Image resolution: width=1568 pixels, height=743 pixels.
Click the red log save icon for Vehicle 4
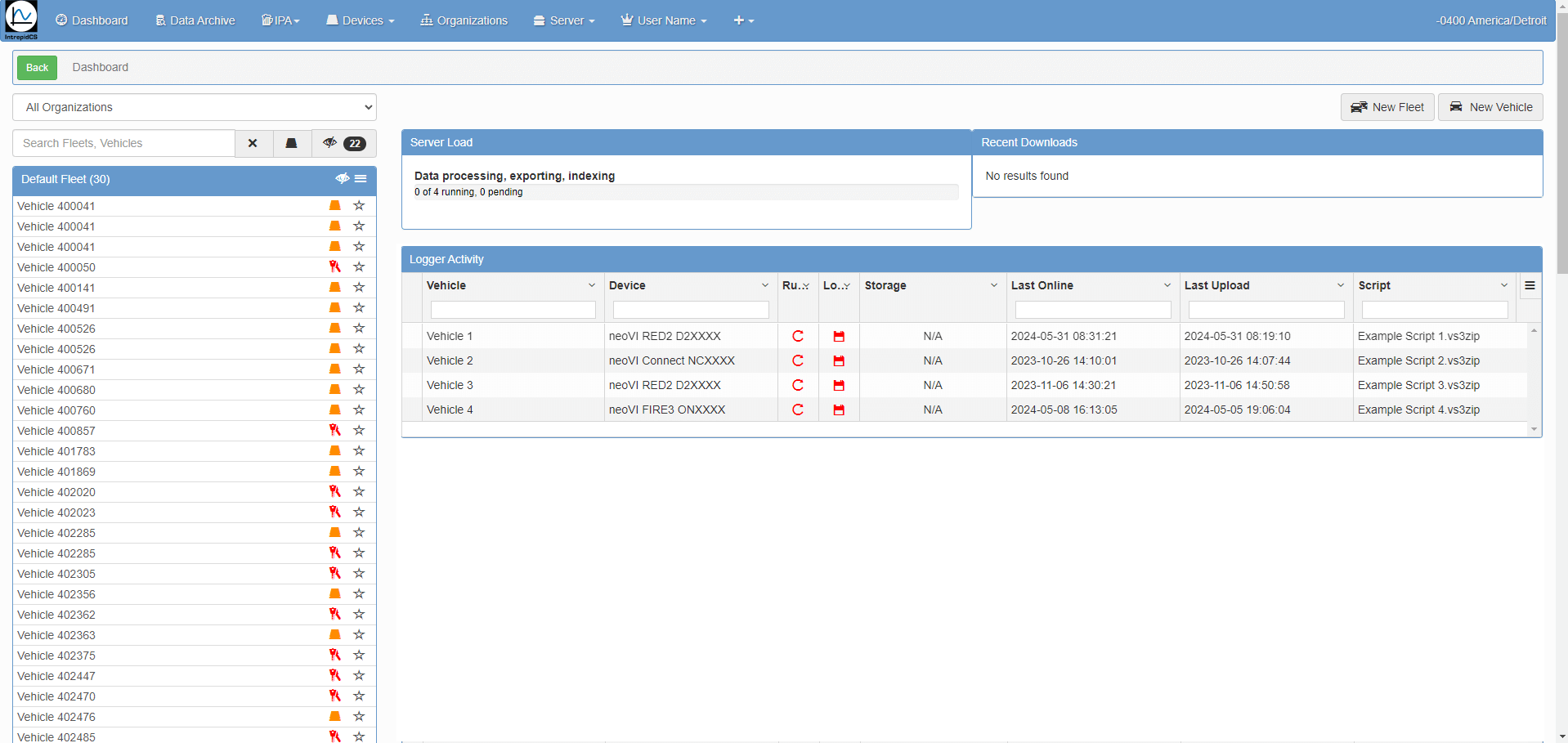coord(839,410)
